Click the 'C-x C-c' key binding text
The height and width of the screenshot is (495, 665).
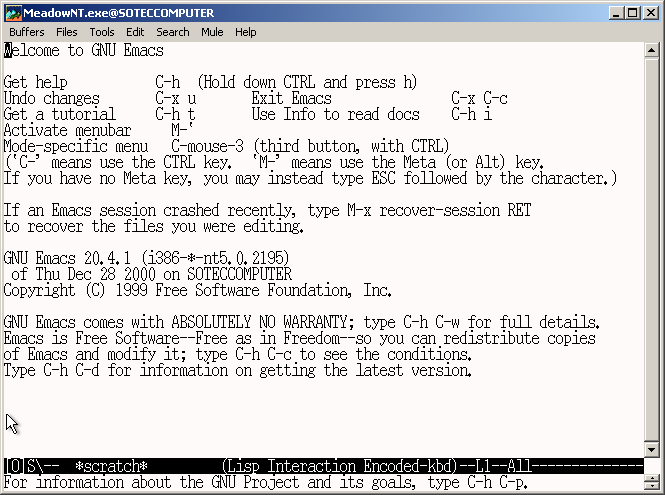[x=479, y=98]
